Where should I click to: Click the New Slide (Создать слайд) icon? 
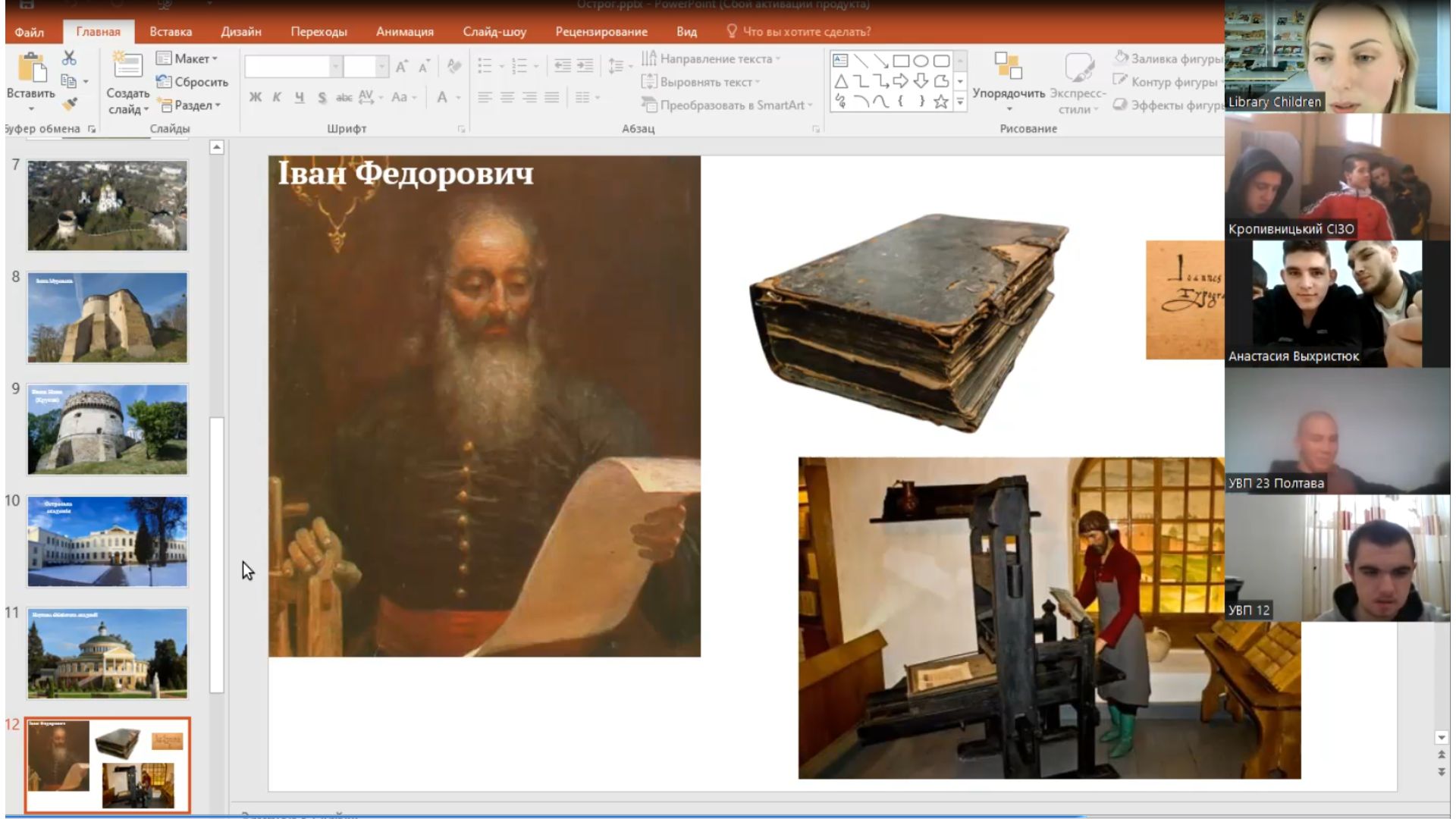point(127,66)
